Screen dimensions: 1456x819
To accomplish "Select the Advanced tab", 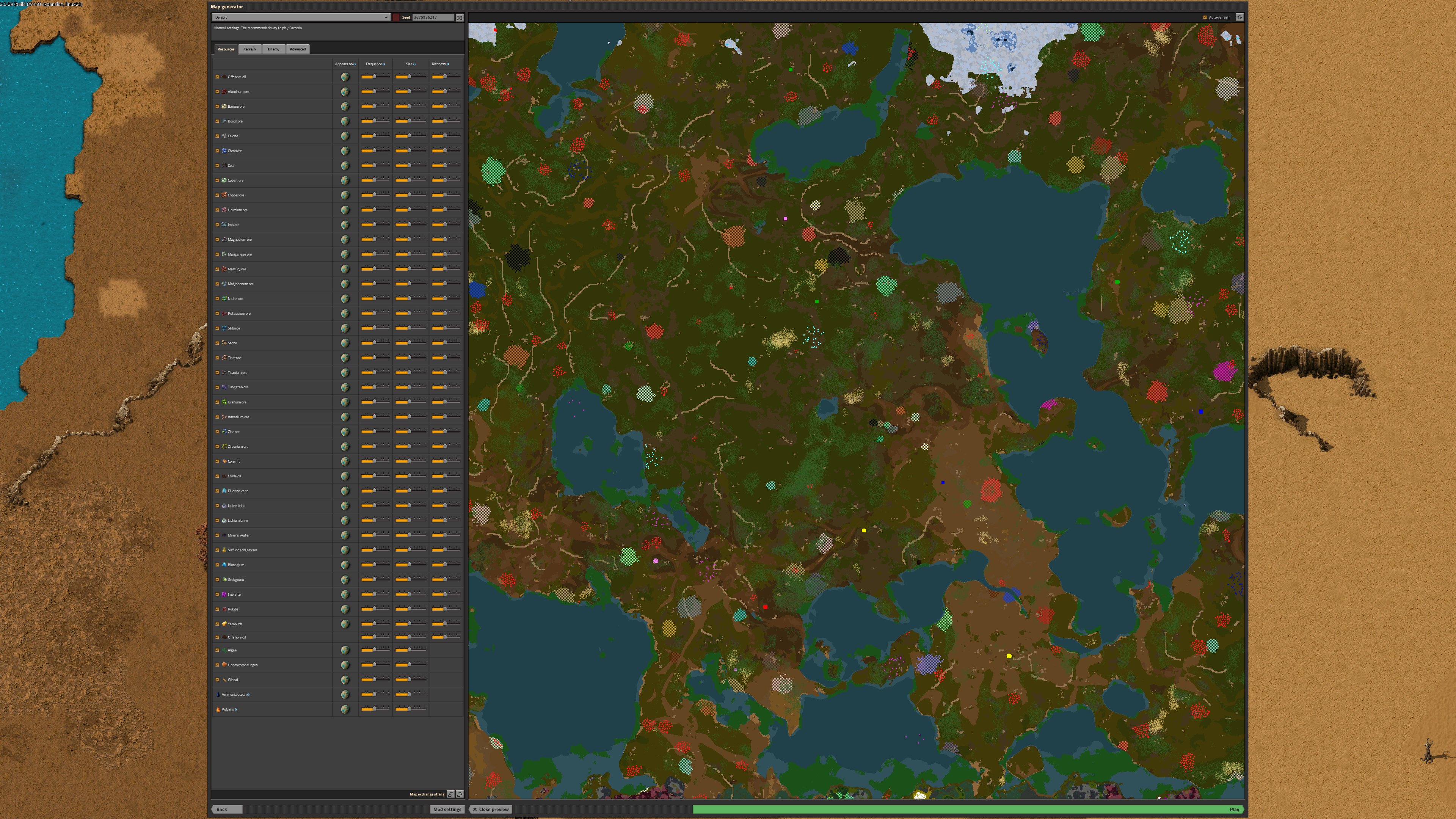I will pyautogui.click(x=297, y=49).
